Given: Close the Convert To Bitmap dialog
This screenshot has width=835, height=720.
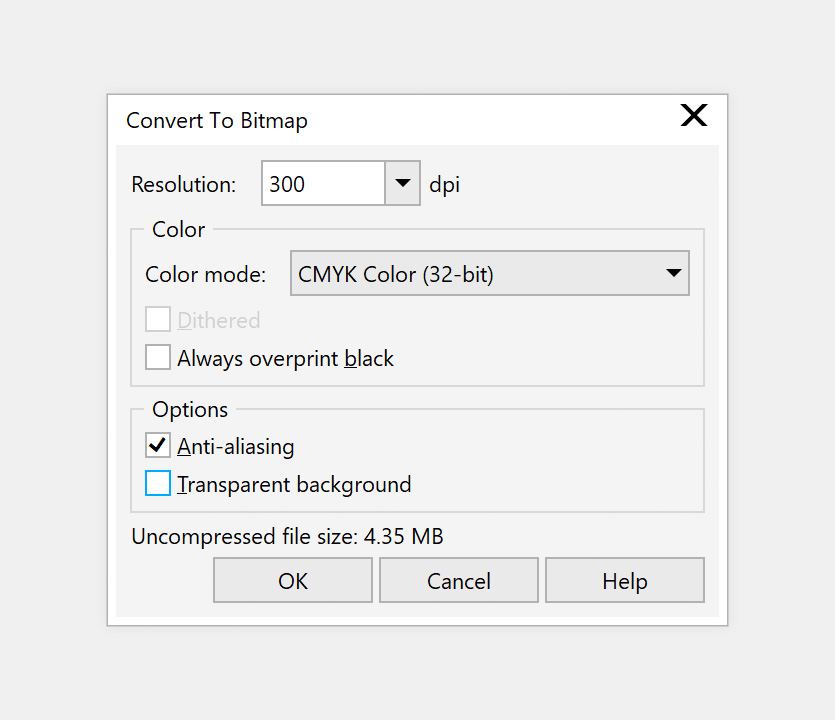Looking at the screenshot, I should click(693, 116).
